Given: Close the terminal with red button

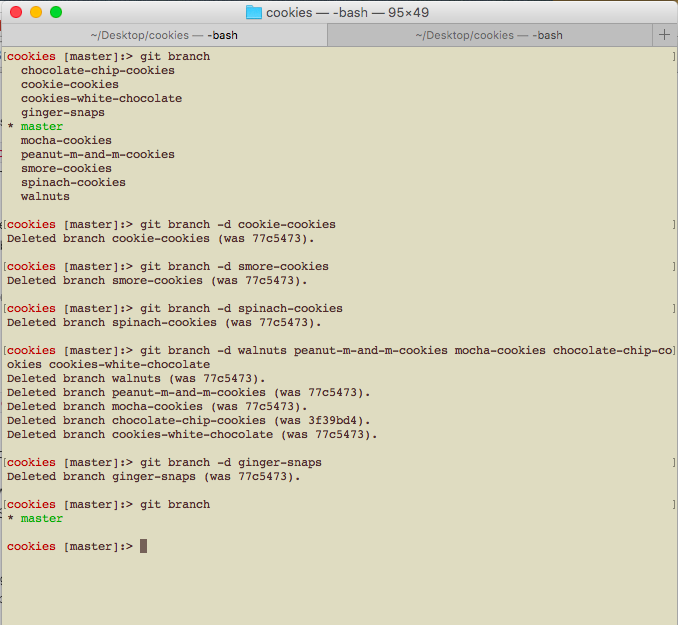Looking at the screenshot, I should pyautogui.click(x=16, y=12).
